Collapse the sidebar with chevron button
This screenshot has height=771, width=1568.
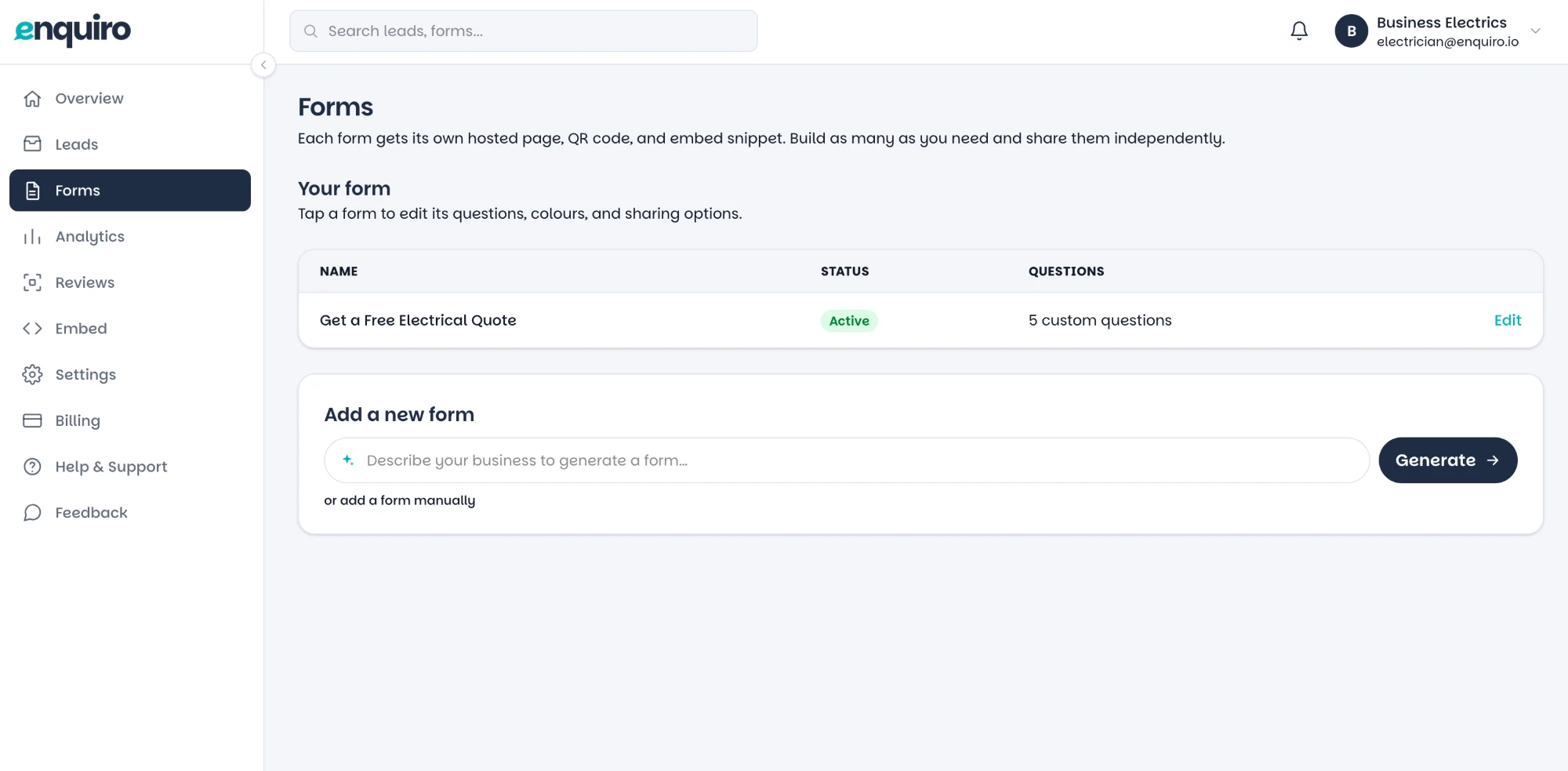(263, 65)
